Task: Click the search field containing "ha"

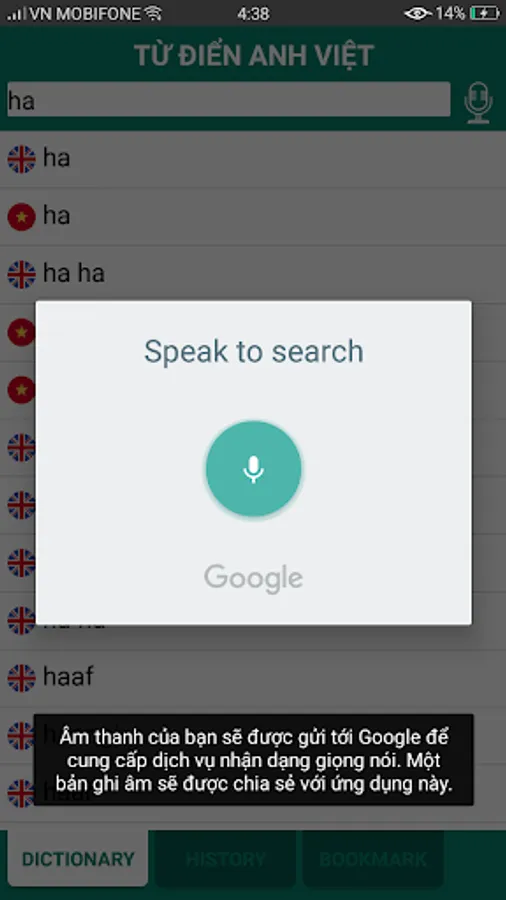Action: tap(228, 100)
